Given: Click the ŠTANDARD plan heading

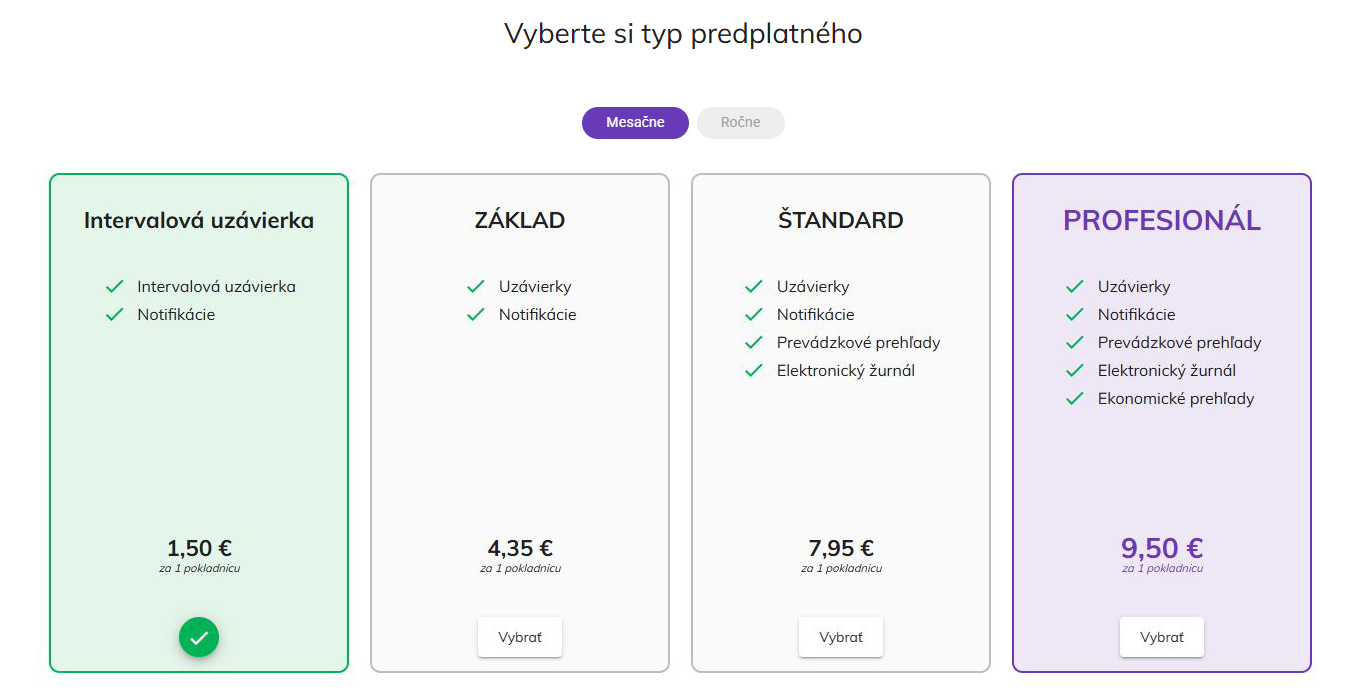Looking at the screenshot, I should 841,220.
